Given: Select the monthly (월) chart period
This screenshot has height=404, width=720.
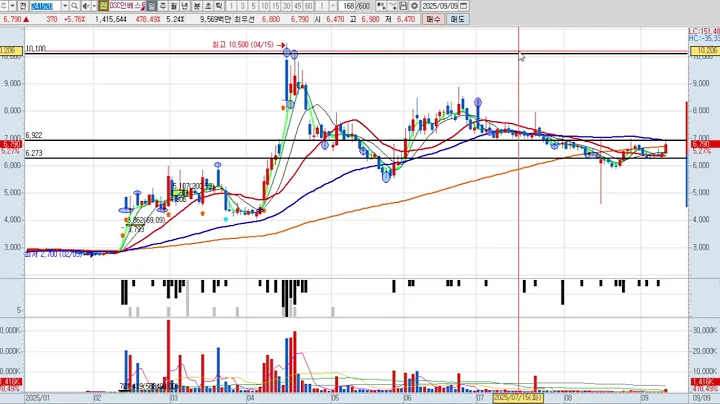Looking at the screenshot, I should pos(174,6).
